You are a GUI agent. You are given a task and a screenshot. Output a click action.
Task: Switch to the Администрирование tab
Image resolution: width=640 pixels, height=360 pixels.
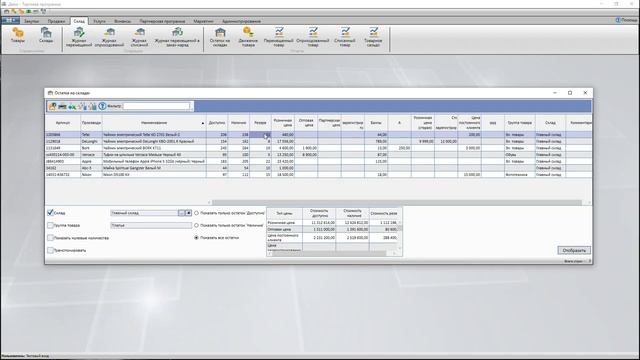tap(241, 21)
